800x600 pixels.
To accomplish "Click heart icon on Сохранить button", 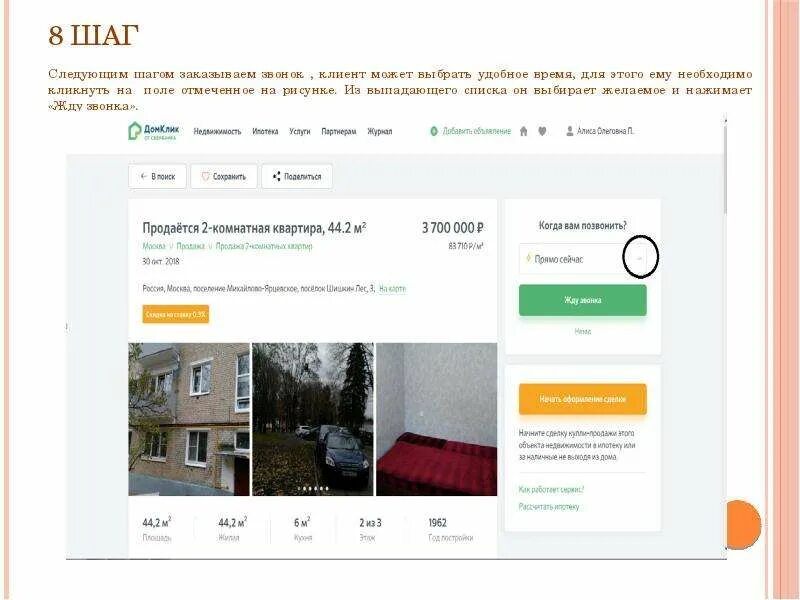I will point(206,177).
